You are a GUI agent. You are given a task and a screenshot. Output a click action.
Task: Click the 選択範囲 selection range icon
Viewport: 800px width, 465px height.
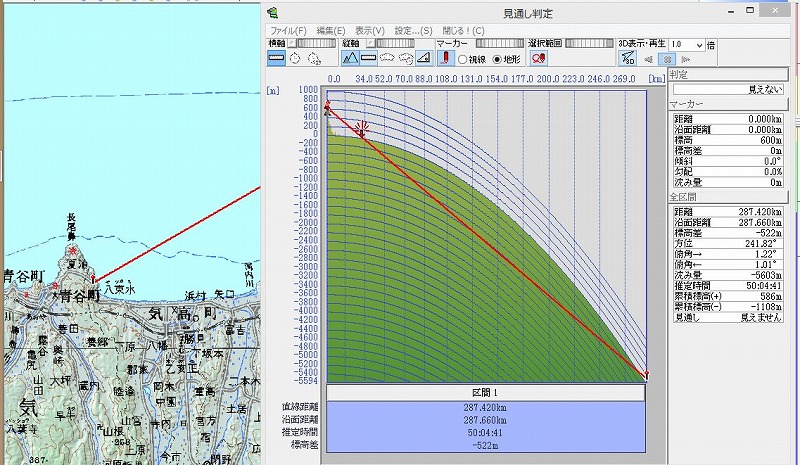tap(538, 58)
